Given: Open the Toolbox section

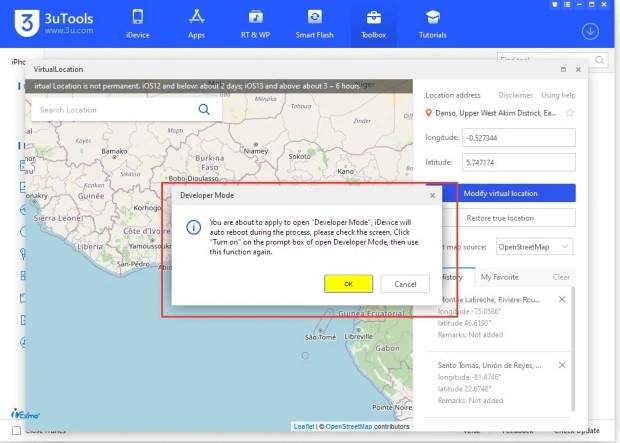Looking at the screenshot, I should pyautogui.click(x=373, y=24).
